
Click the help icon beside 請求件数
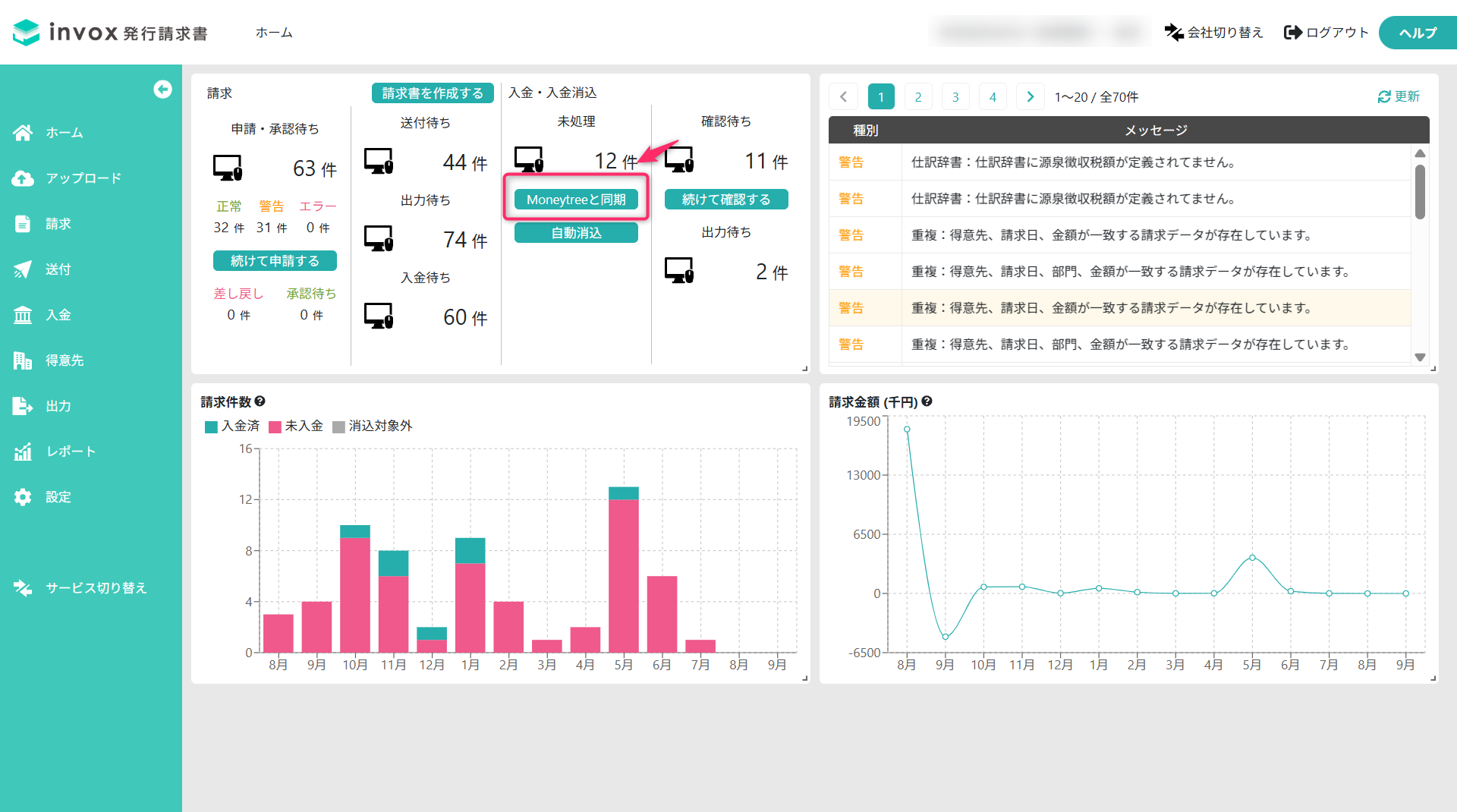tap(260, 401)
